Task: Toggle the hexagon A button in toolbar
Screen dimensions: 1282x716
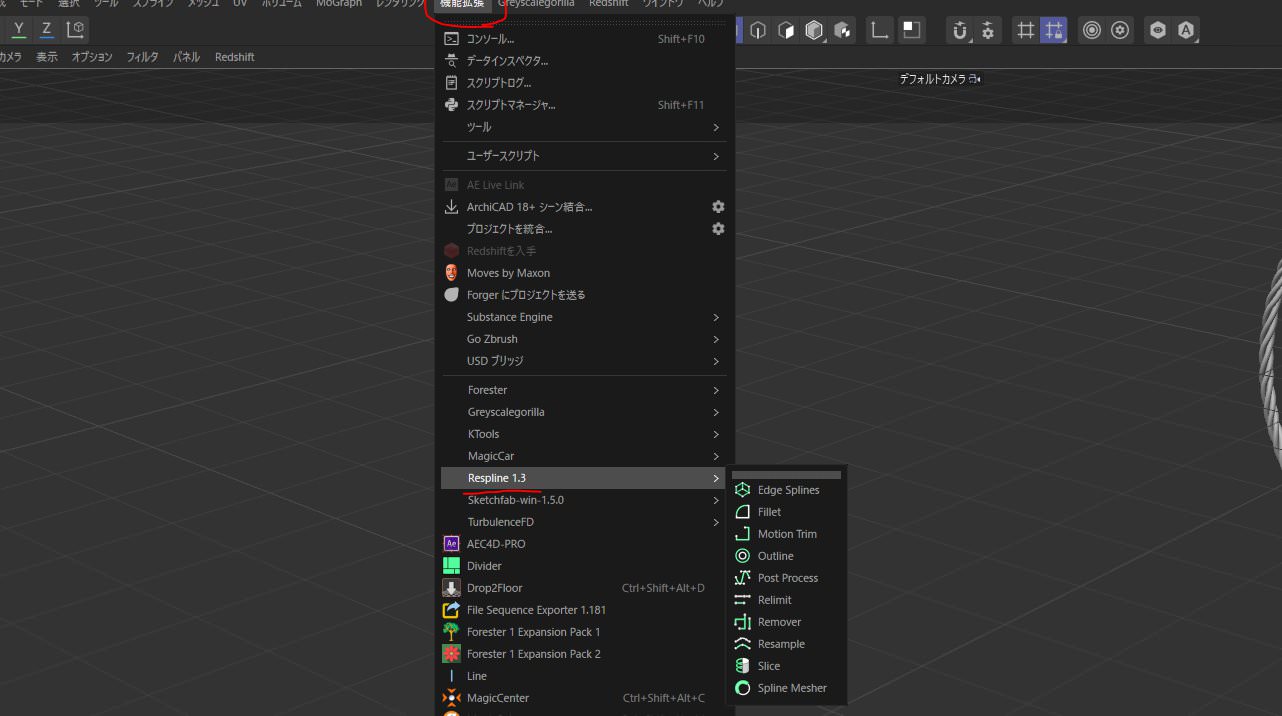Action: tap(1186, 31)
